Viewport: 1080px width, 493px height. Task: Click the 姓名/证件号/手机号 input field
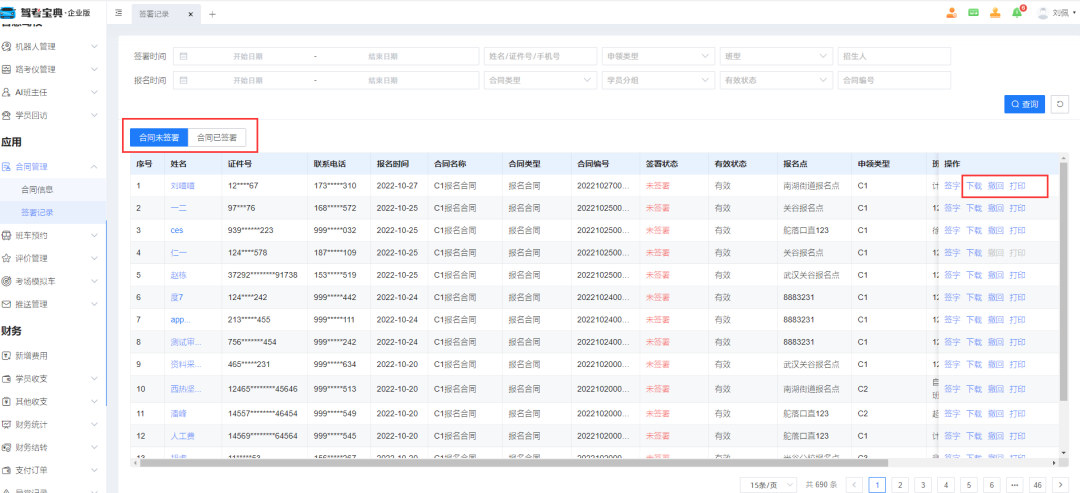(540, 56)
